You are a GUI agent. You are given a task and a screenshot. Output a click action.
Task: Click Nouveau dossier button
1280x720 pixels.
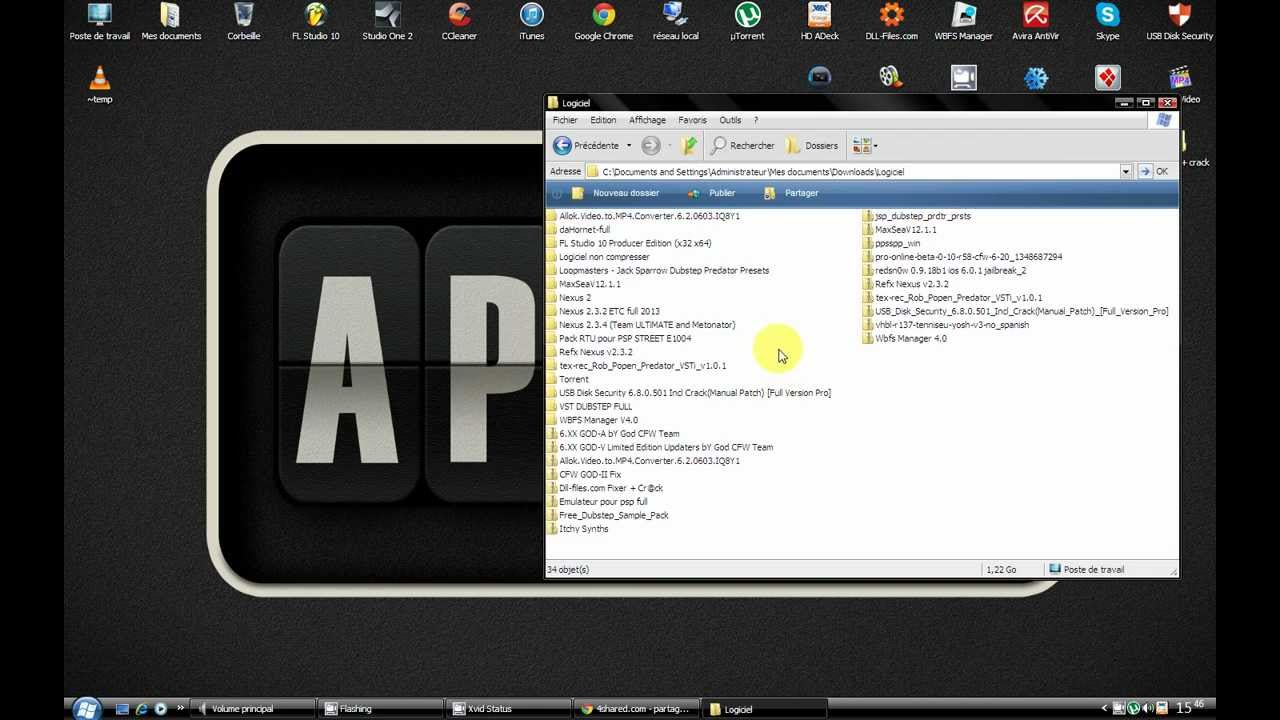click(x=615, y=193)
